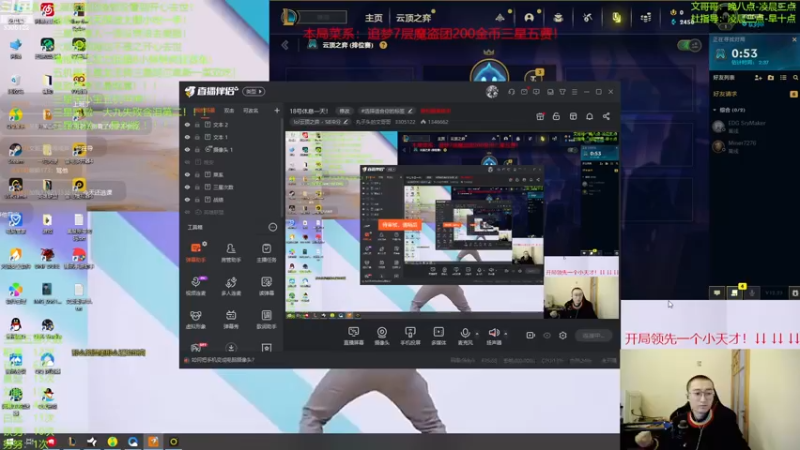Toggle LoL lobby party switch
Image resolution: width=800 pixels, height=450 pixels.
(x=689, y=45)
